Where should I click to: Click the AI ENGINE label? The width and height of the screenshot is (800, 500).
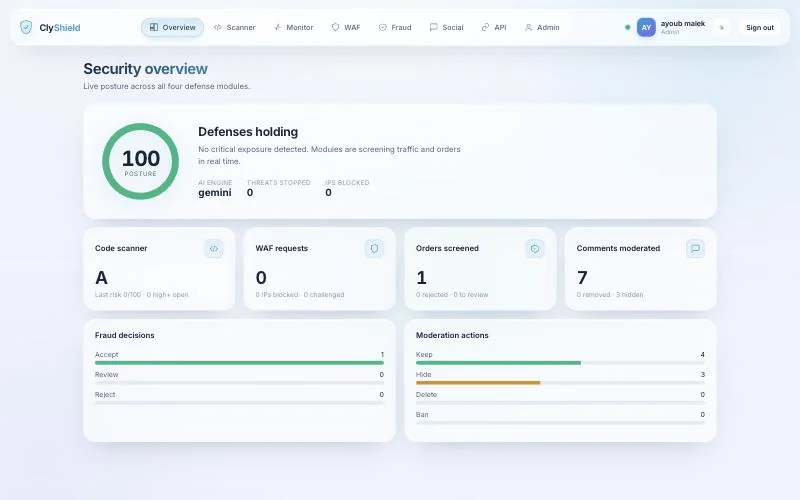215,182
